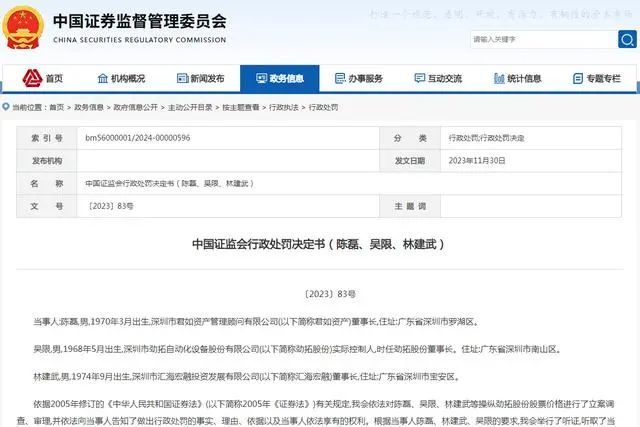Click the 文号 label cell
The image size is (640, 427).
[x=47, y=206]
